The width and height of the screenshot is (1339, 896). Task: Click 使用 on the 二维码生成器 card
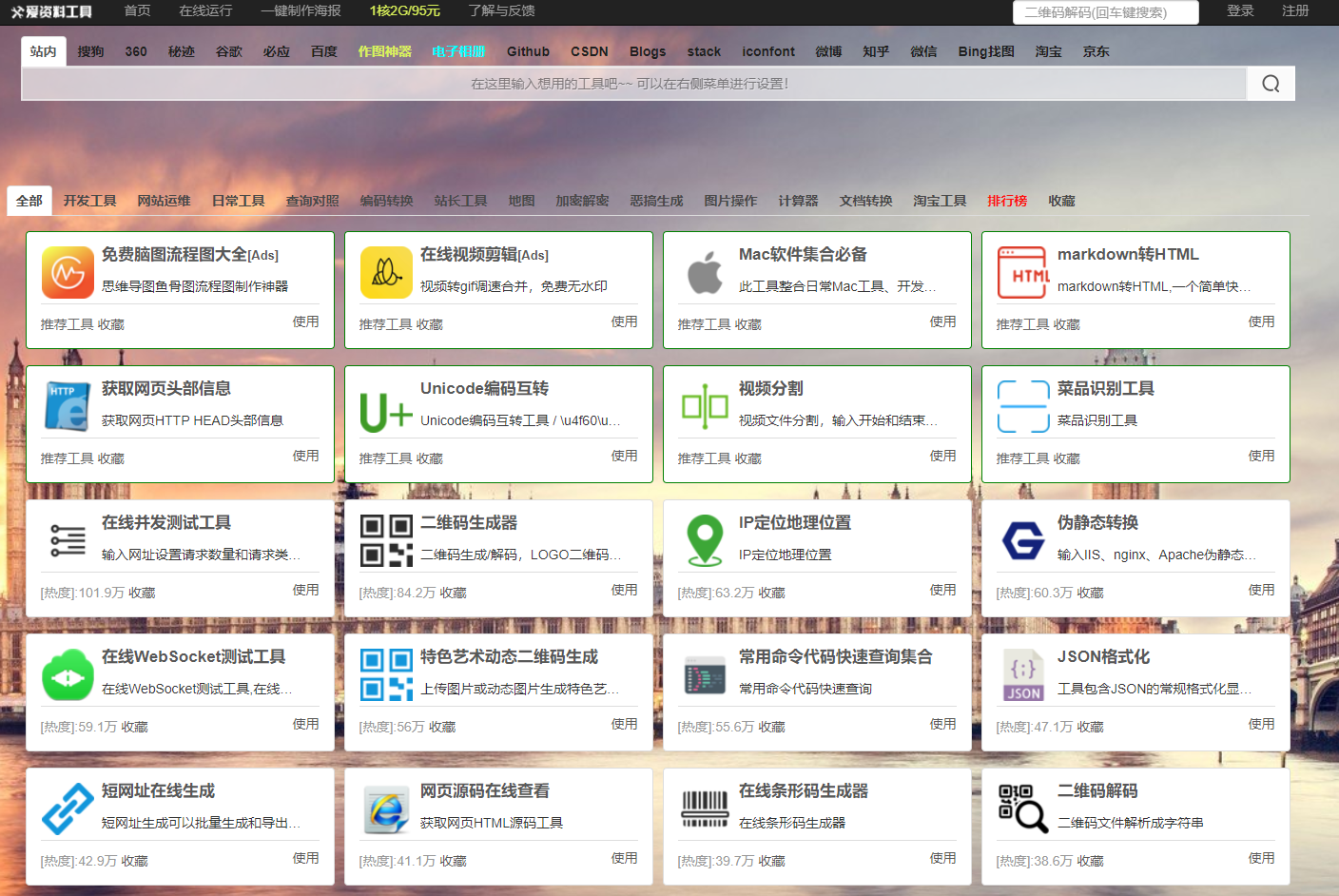pyautogui.click(x=625, y=590)
